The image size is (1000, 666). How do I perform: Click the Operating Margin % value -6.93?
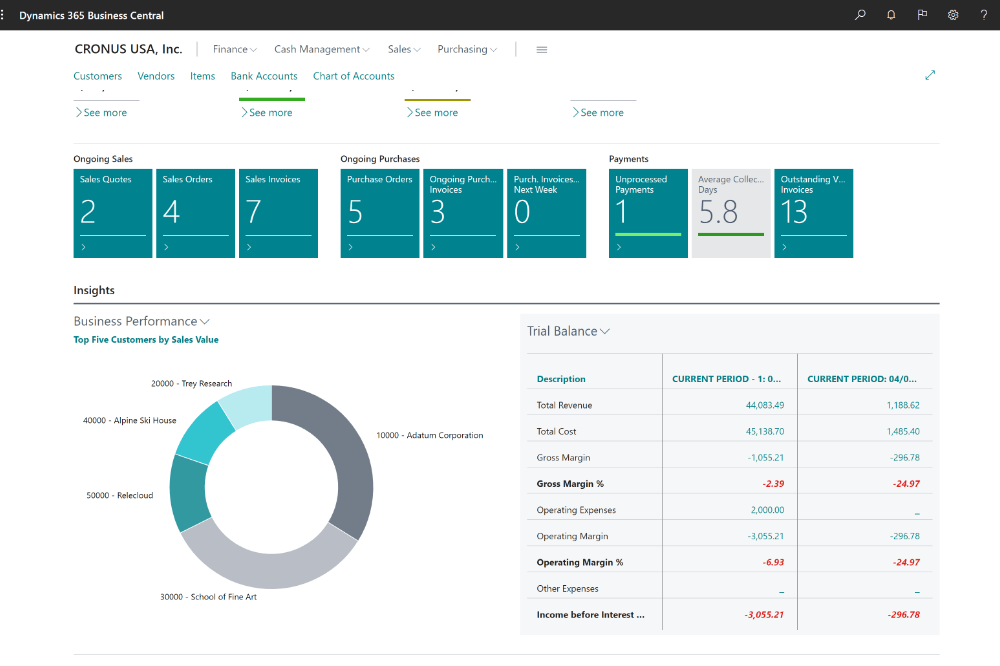(773, 562)
